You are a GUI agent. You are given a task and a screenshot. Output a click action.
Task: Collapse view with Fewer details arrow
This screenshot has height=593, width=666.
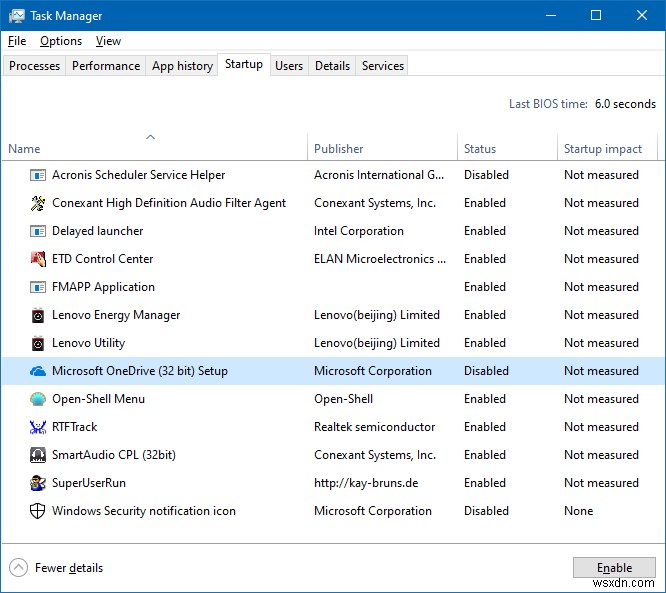click(18, 568)
